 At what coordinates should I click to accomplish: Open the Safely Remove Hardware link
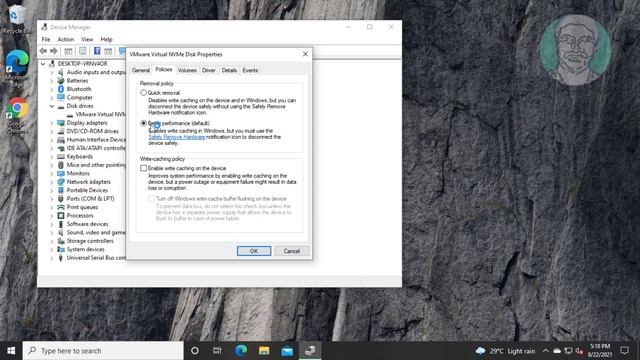tap(176, 137)
